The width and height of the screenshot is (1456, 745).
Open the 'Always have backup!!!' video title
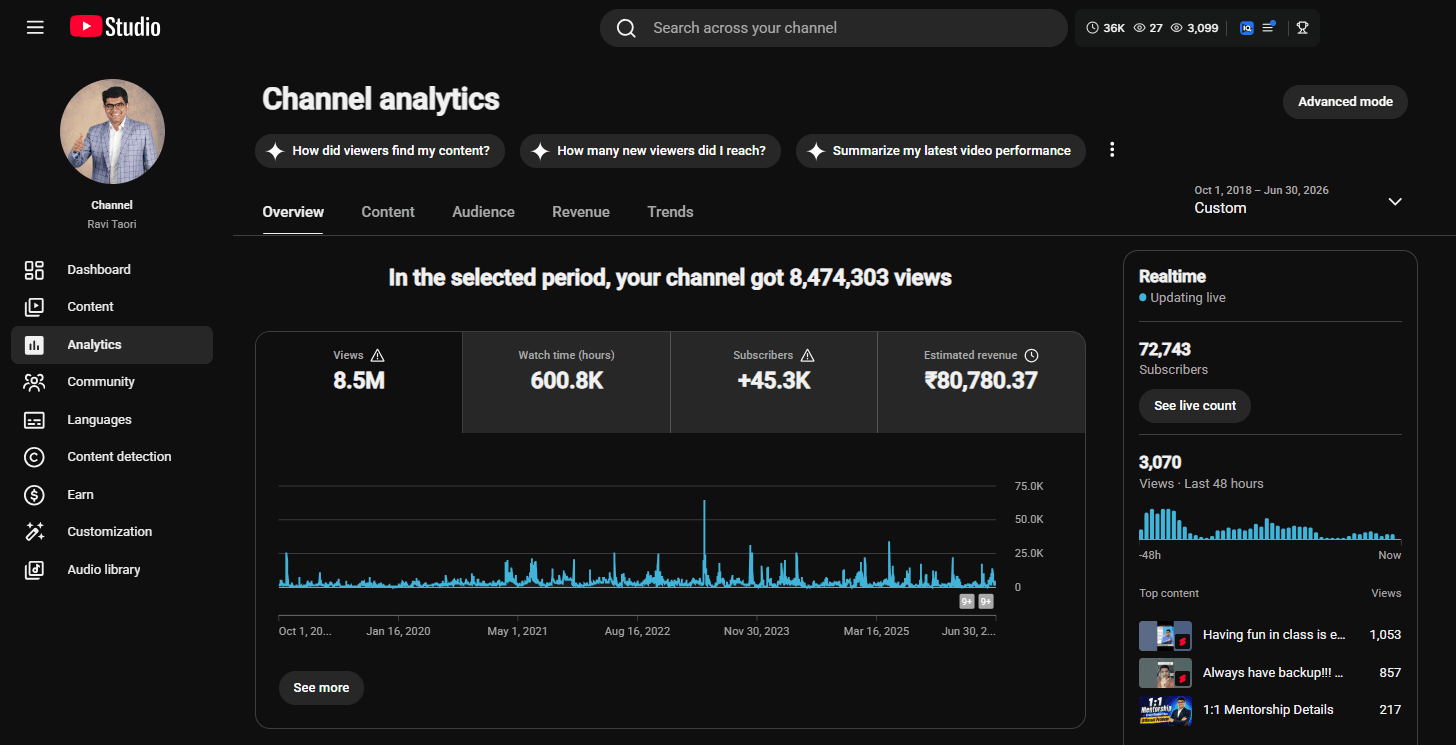[1273, 673]
